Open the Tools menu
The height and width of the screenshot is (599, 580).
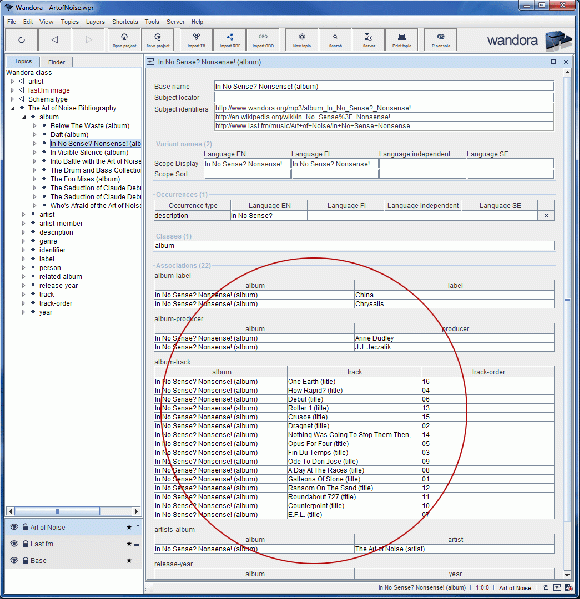[152, 22]
